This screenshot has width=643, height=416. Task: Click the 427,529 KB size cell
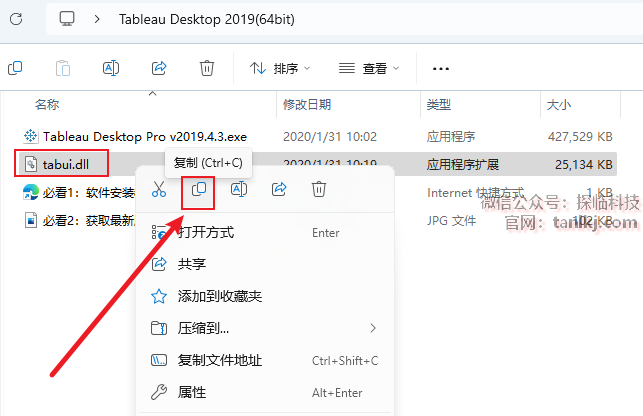[580, 137]
